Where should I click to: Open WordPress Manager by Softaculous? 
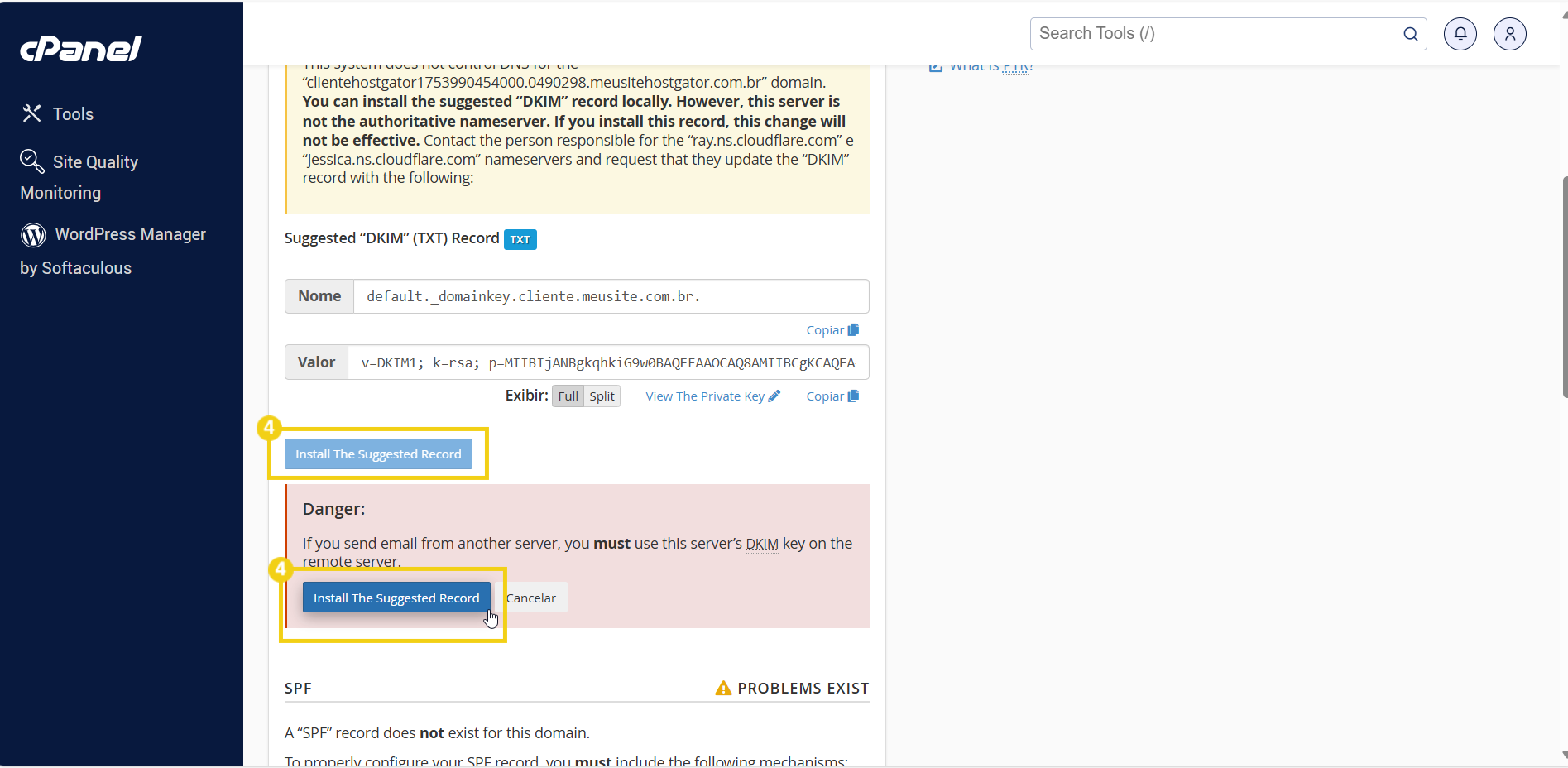[113, 251]
